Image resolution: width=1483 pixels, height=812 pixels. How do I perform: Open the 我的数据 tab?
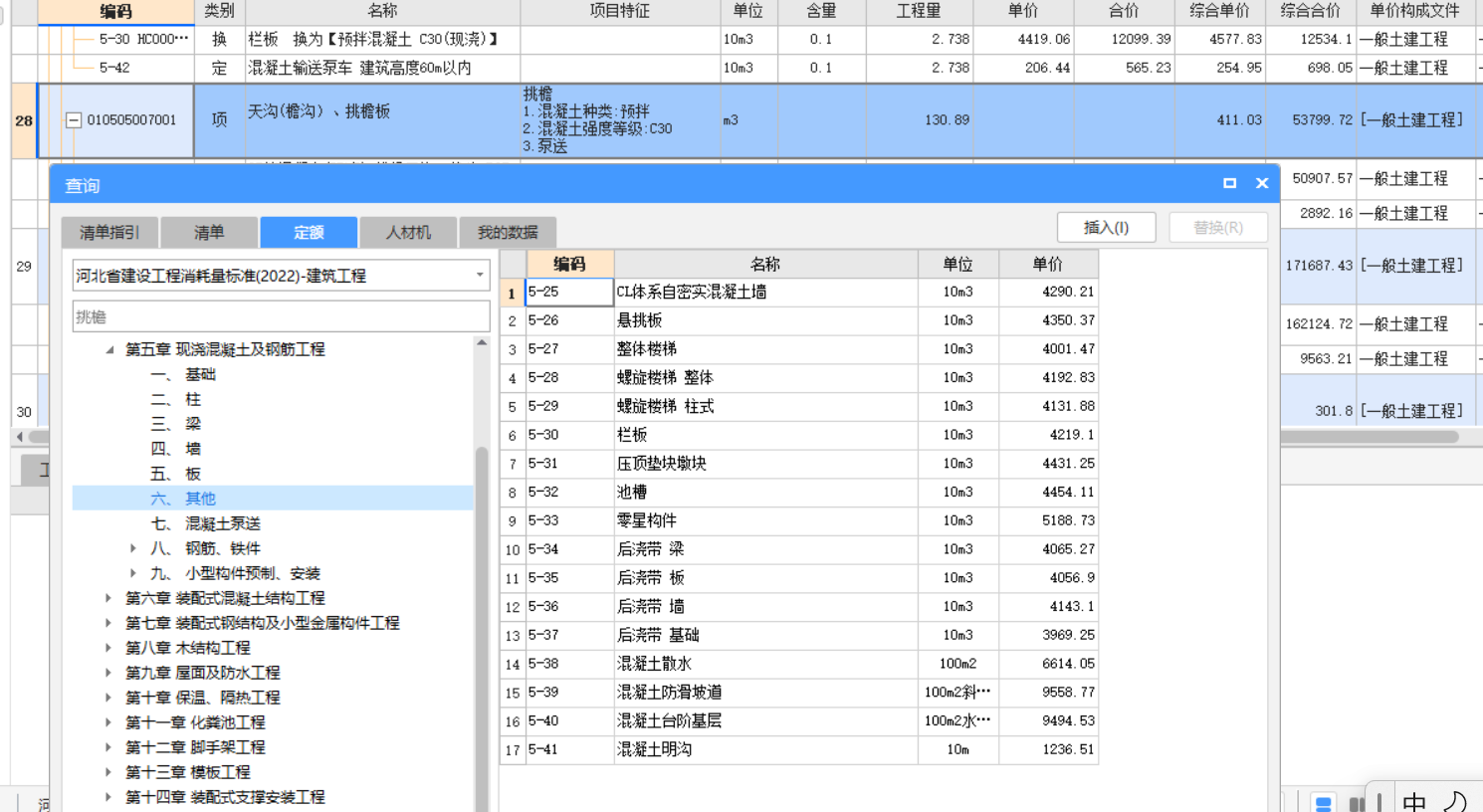coord(507,232)
